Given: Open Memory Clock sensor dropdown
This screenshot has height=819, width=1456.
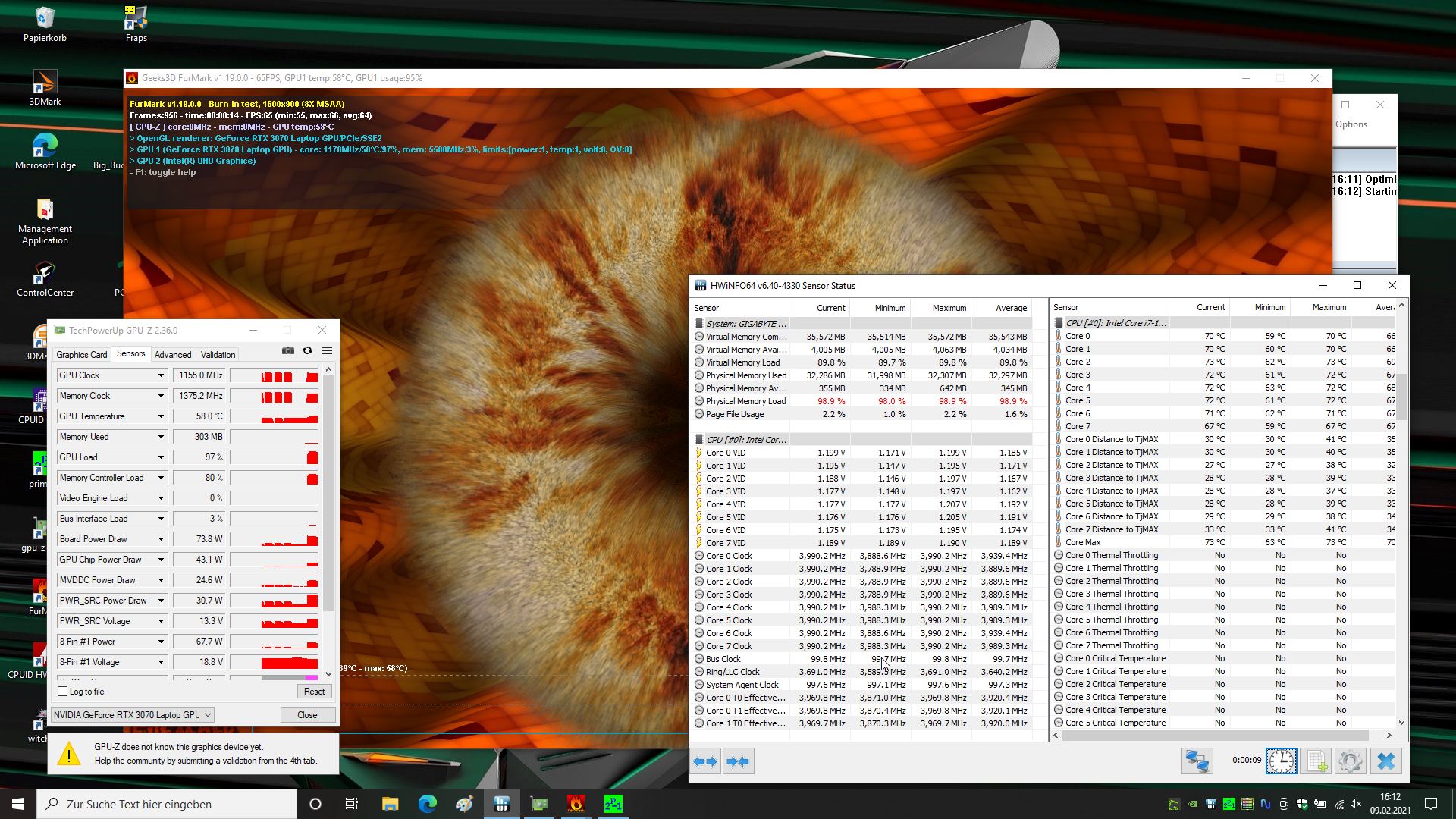Looking at the screenshot, I should (161, 396).
